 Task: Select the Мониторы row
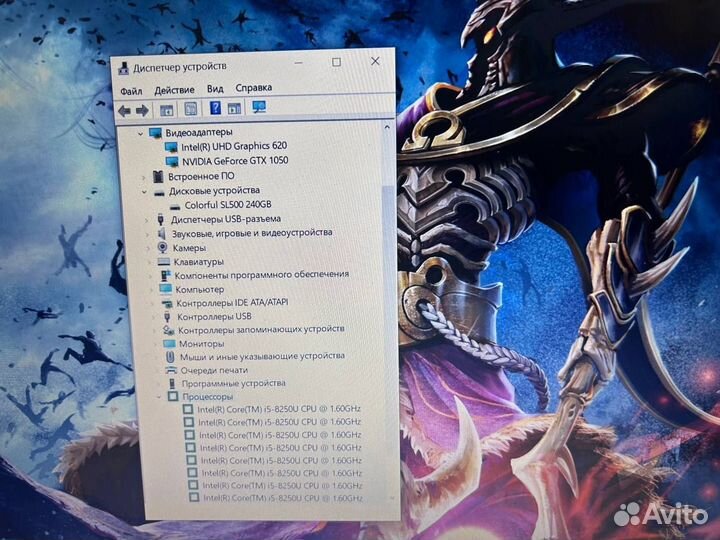pos(202,343)
